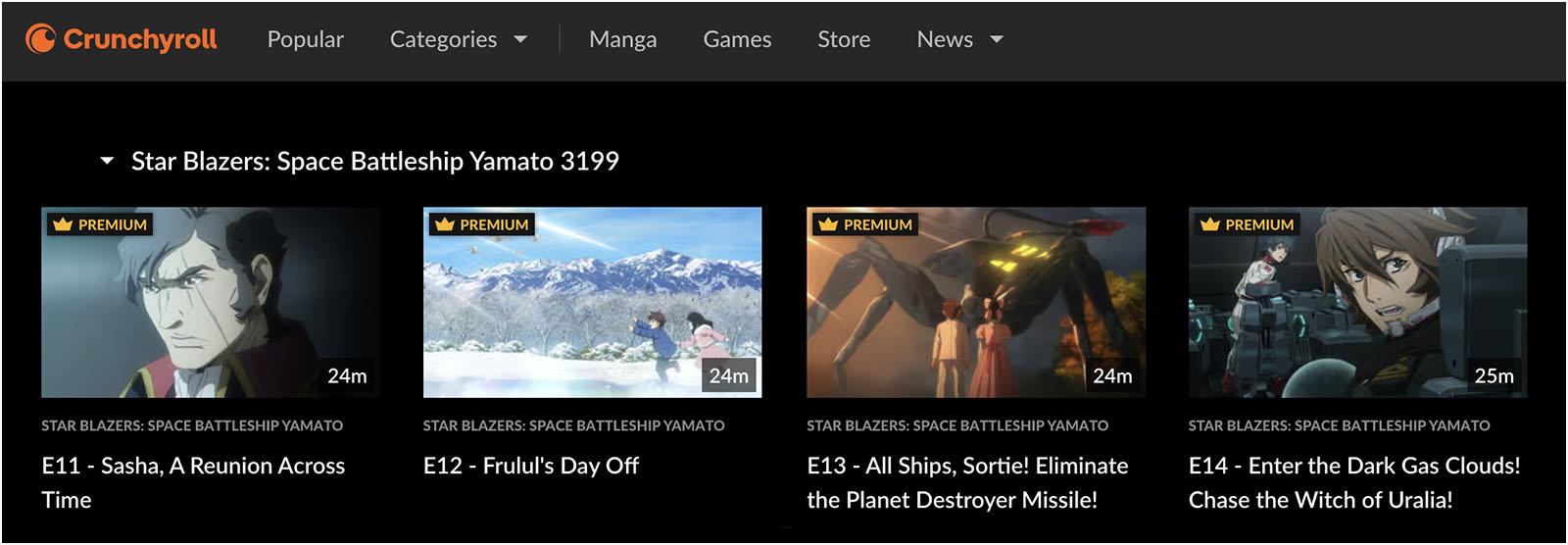Visit the Store menu item
Viewport: 1568px width, 545px height.
coord(844,39)
